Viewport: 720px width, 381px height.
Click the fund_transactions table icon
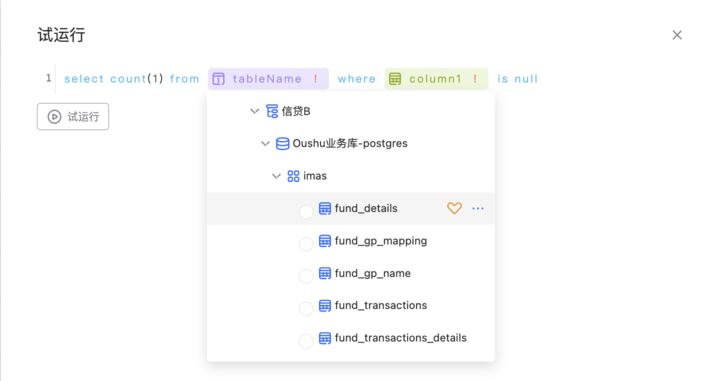point(325,306)
